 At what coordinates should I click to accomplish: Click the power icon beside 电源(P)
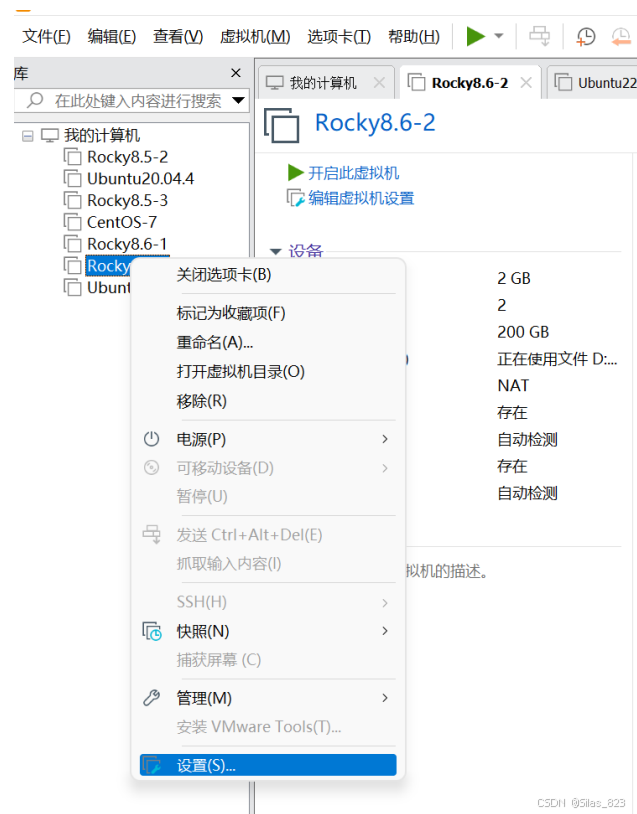(151, 439)
